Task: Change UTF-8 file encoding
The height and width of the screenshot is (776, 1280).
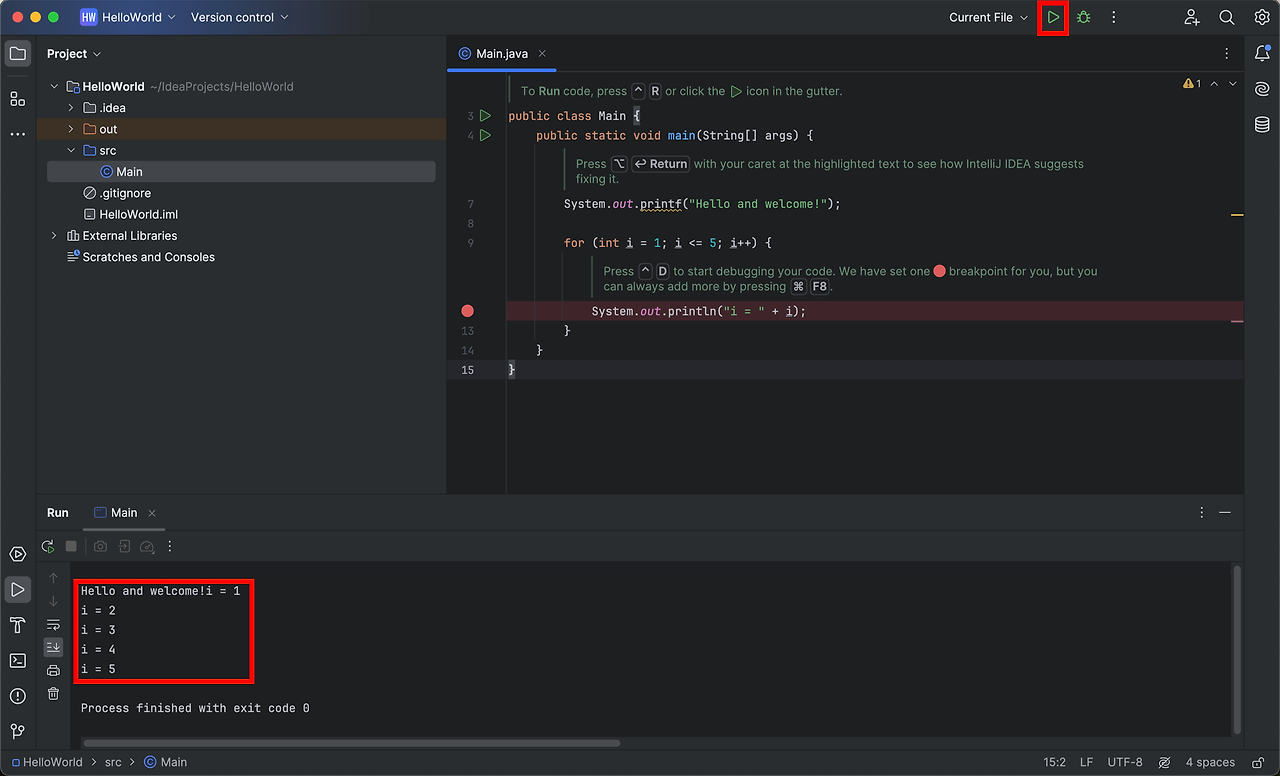Action: (1125, 762)
